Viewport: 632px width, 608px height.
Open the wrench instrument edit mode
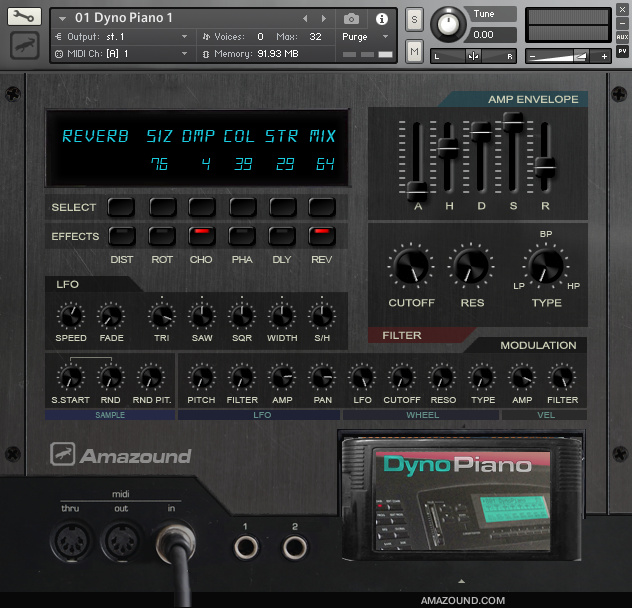(24, 17)
